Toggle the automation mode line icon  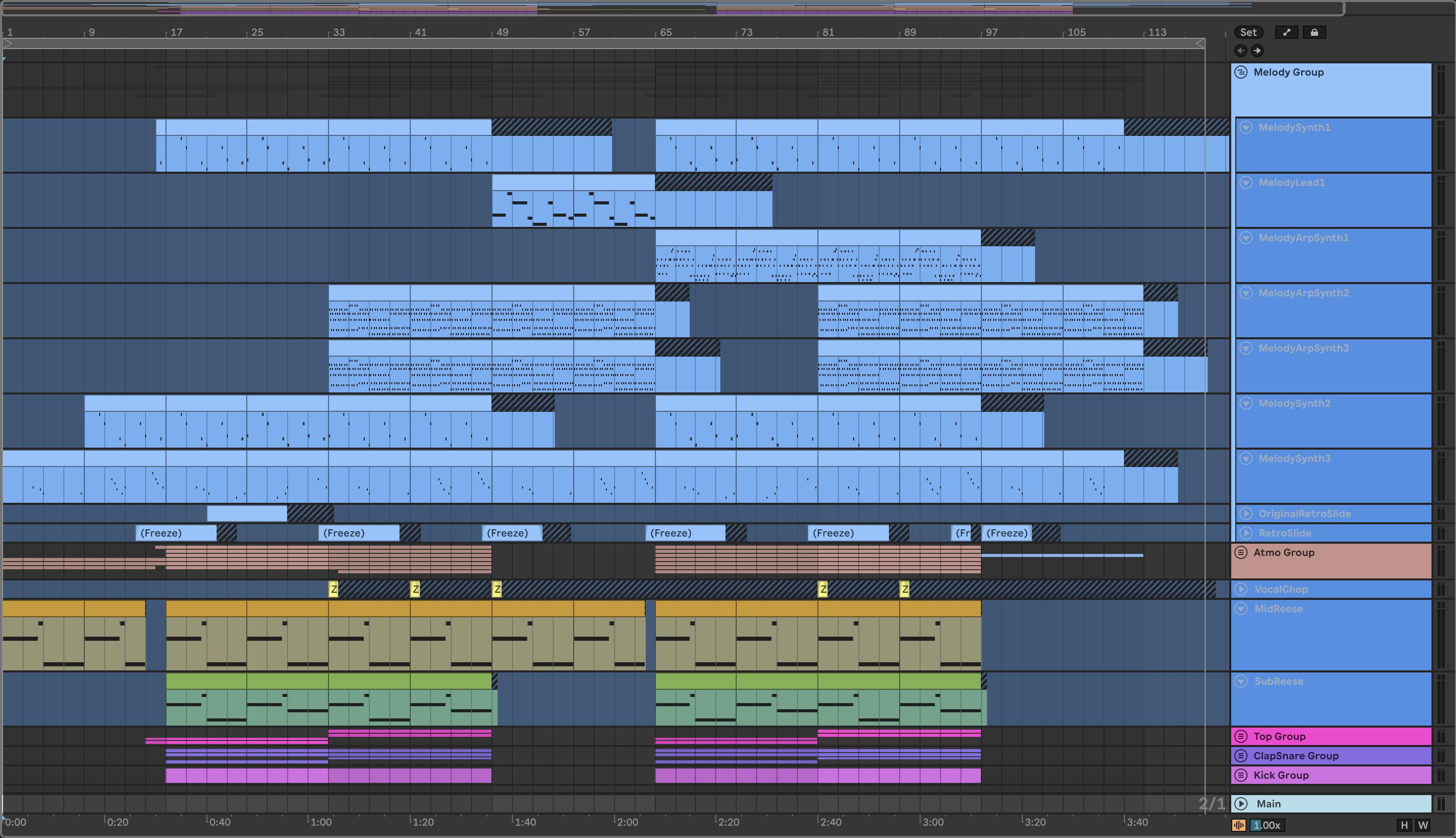click(x=1286, y=32)
